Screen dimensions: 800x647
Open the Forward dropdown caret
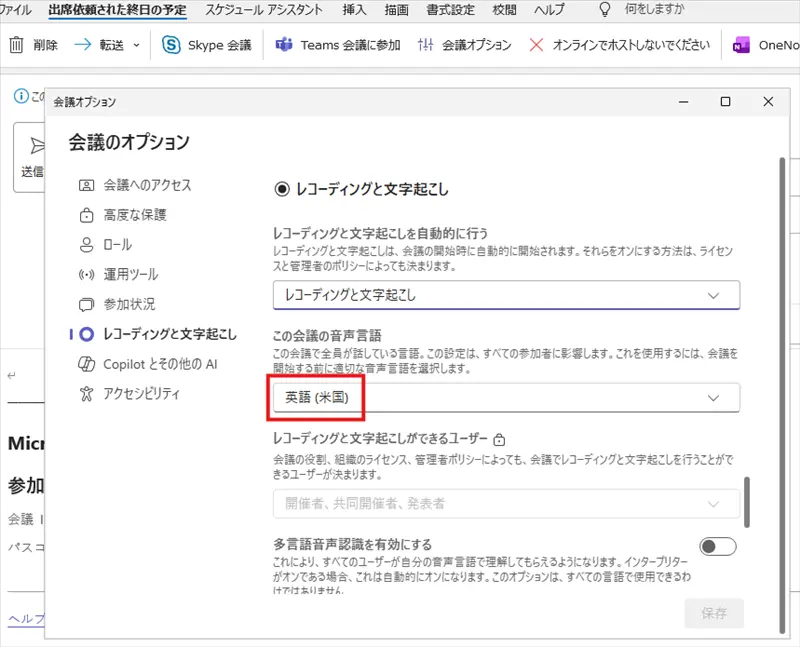[x=136, y=45]
